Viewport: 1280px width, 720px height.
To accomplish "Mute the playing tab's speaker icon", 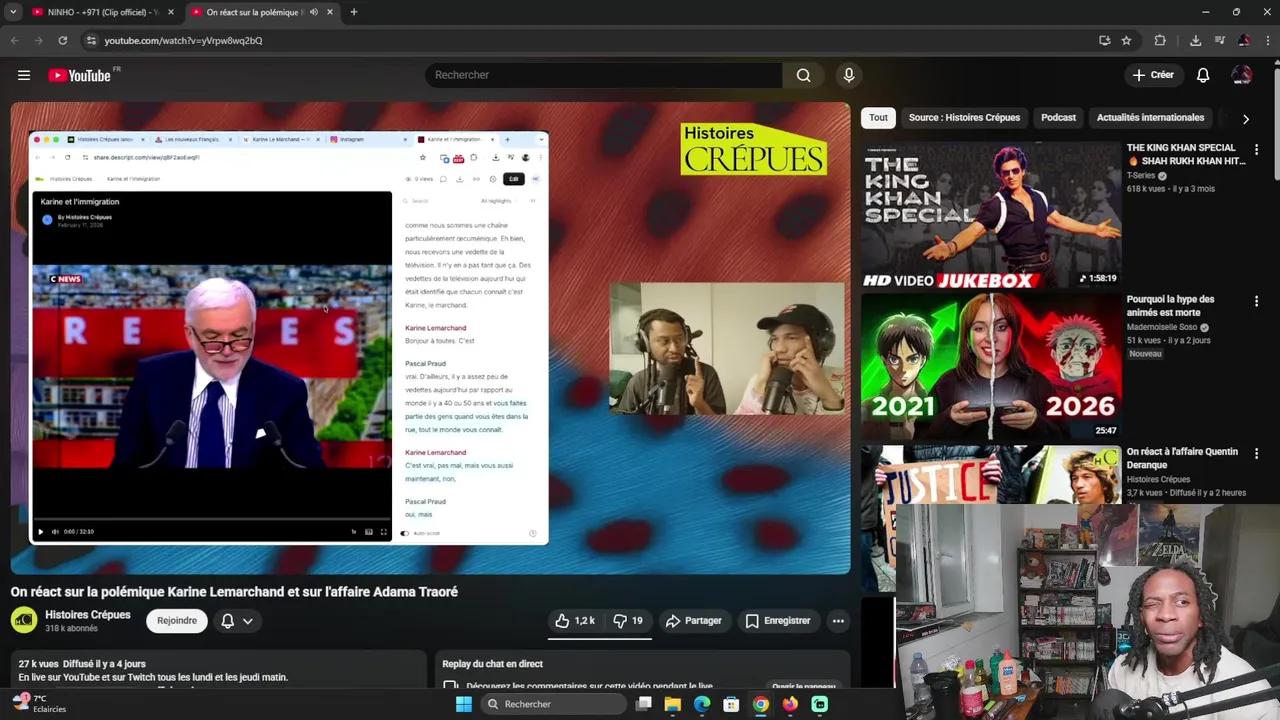I will point(314,12).
